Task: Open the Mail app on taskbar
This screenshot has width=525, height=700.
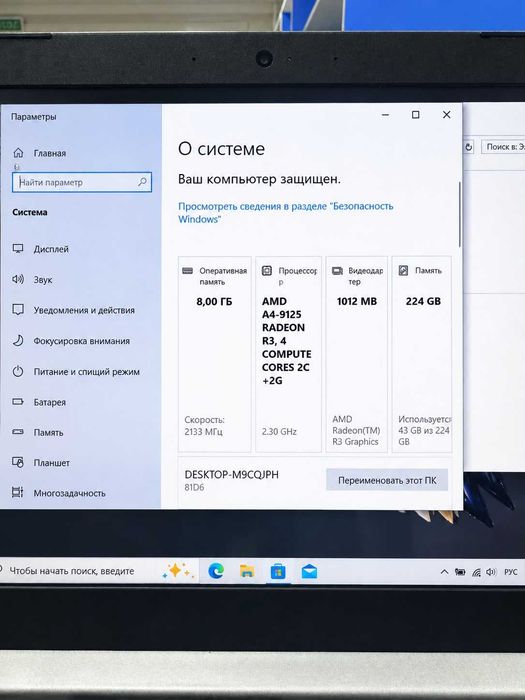Action: pos(309,571)
